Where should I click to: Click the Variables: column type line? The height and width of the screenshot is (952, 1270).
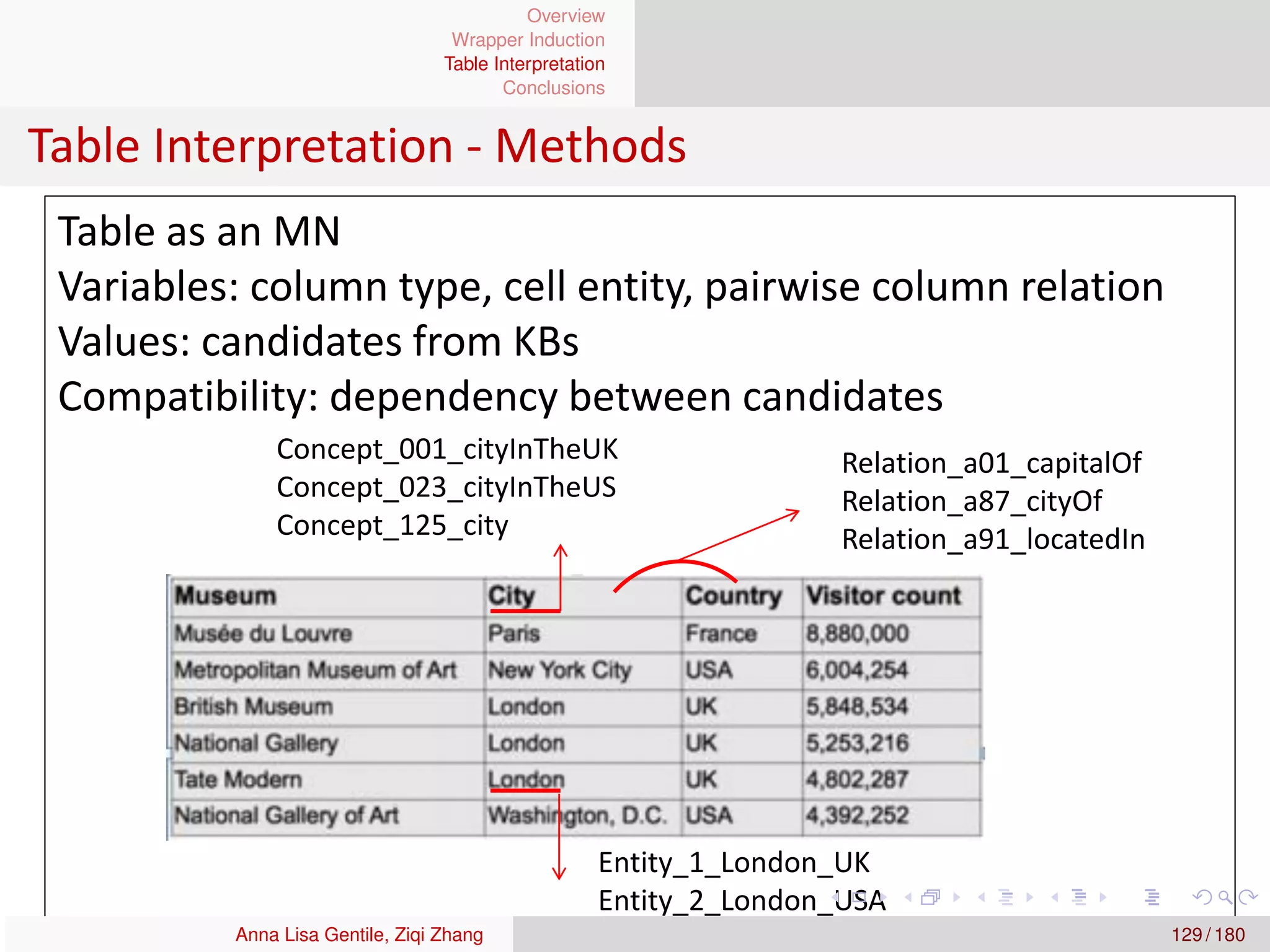click(611, 287)
